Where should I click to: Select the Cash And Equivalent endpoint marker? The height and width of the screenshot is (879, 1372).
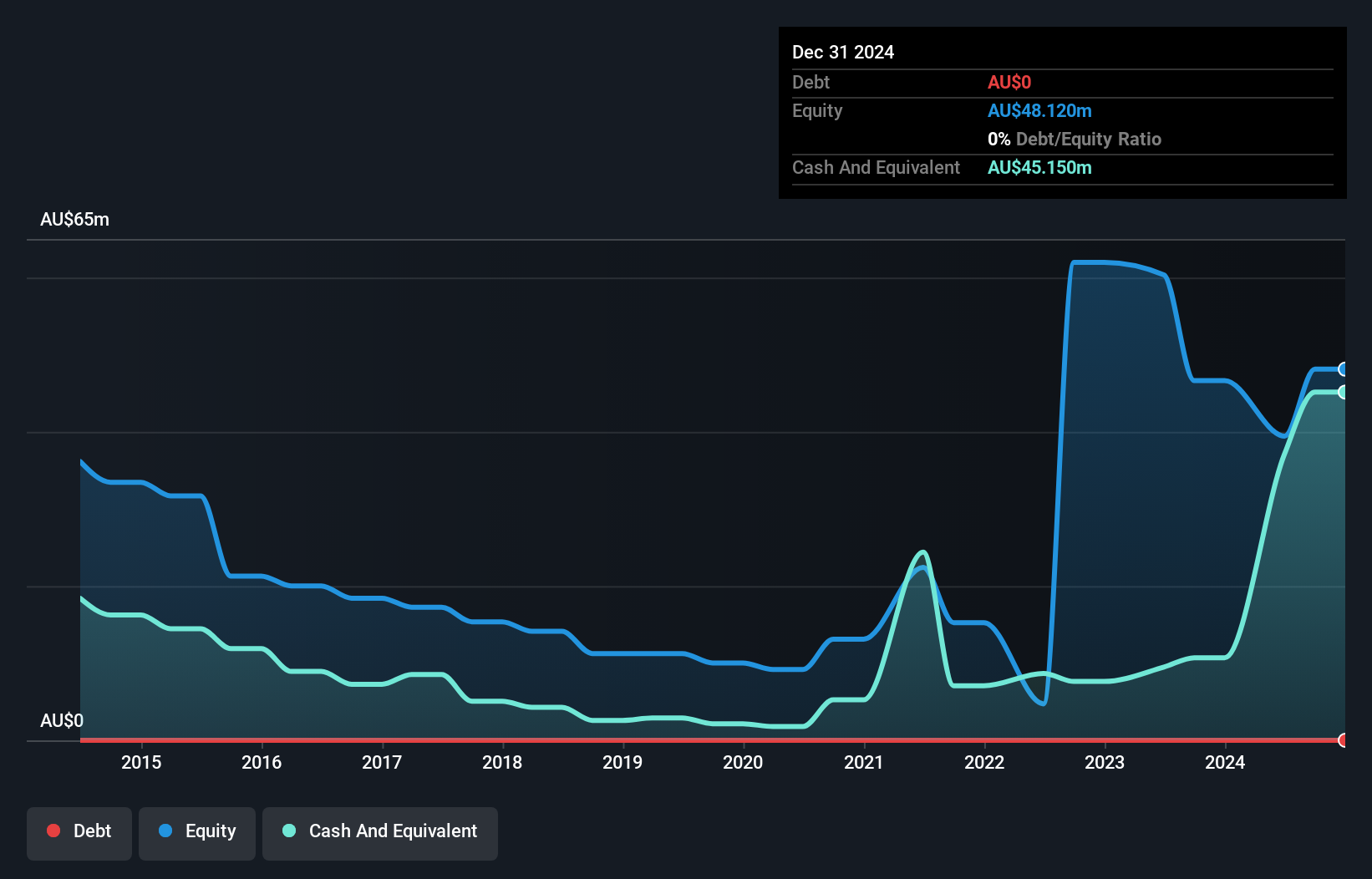tap(1344, 392)
